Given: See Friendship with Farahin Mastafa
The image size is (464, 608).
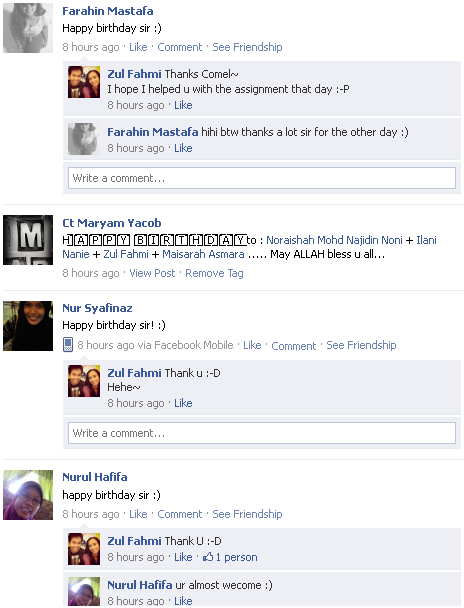Looking at the screenshot, I should pyautogui.click(x=247, y=47).
